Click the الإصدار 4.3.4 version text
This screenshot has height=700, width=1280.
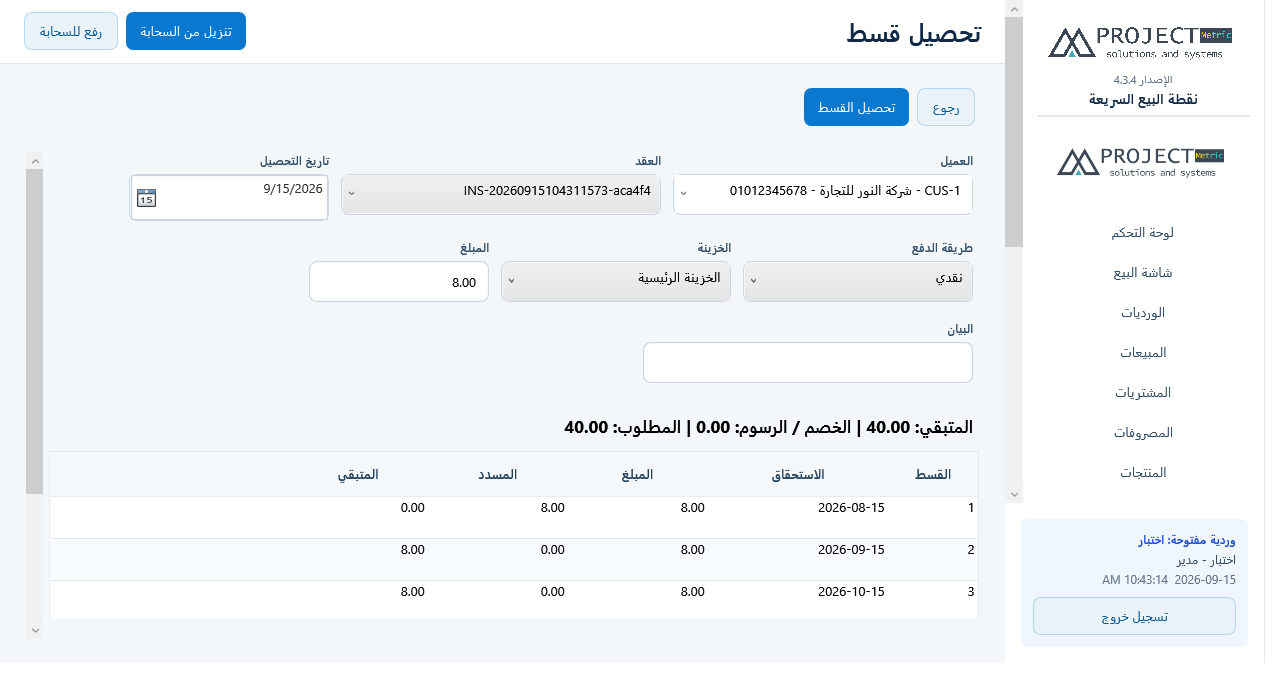pyautogui.click(x=1143, y=79)
